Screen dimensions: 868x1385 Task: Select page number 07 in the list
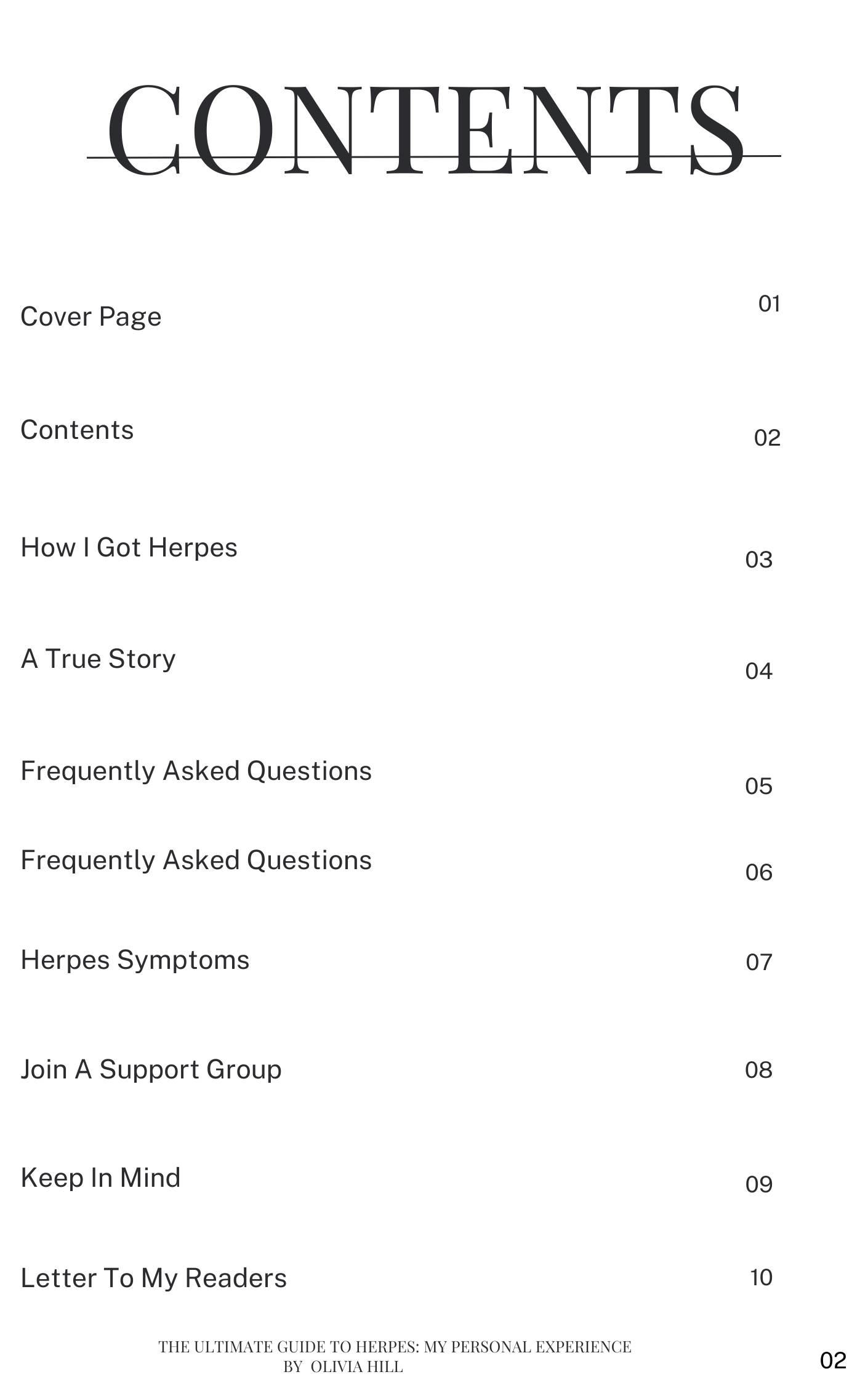point(758,963)
